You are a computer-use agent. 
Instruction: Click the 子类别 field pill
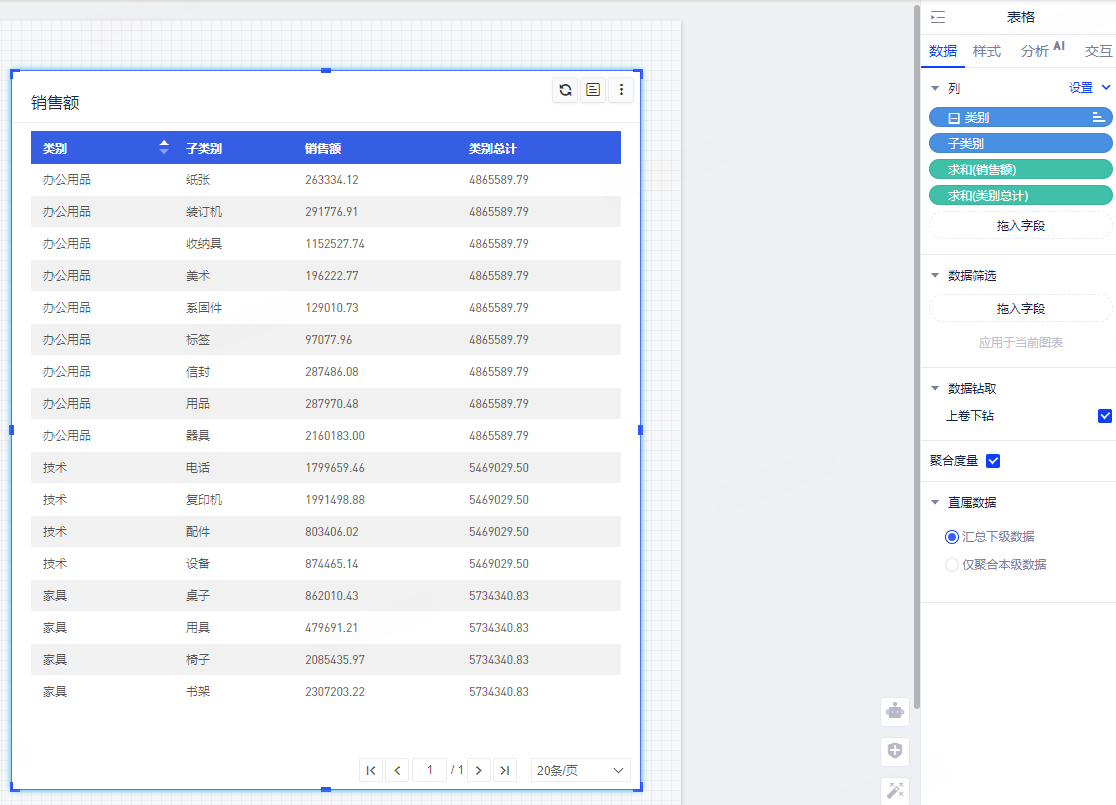(1020, 143)
